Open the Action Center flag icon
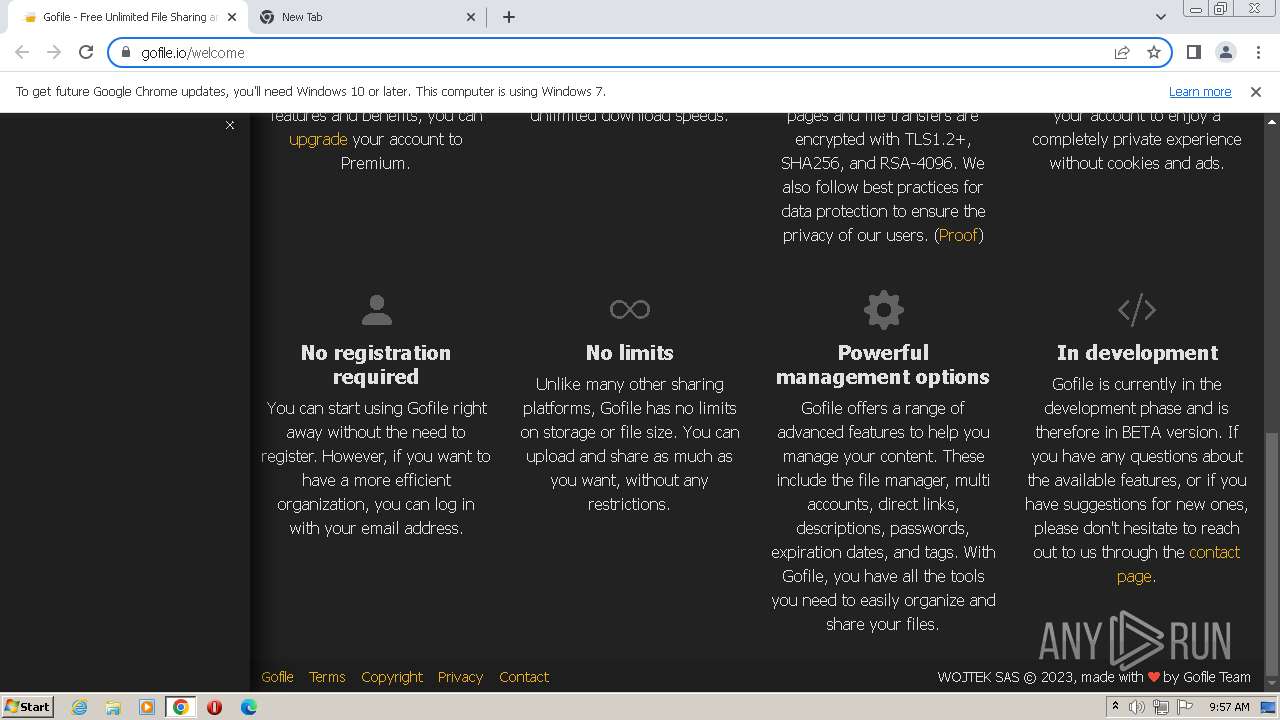1280x720 pixels. click(1185, 707)
